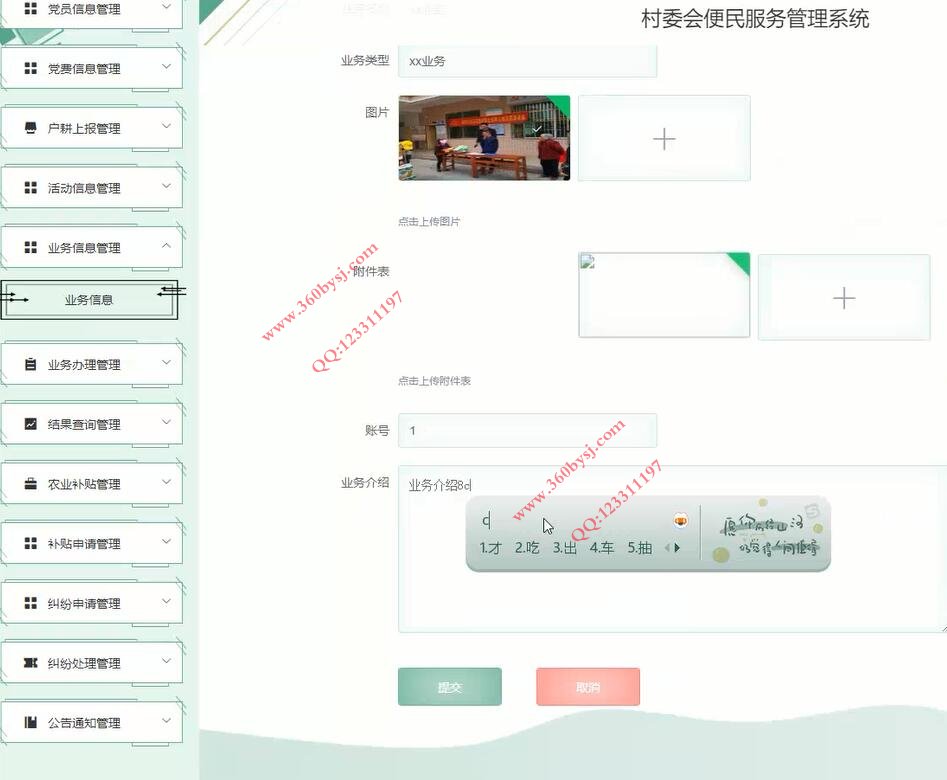The width and height of the screenshot is (947, 780).
Task: Select the uploaded 附件表 file thumbnail
Action: [x=664, y=295]
